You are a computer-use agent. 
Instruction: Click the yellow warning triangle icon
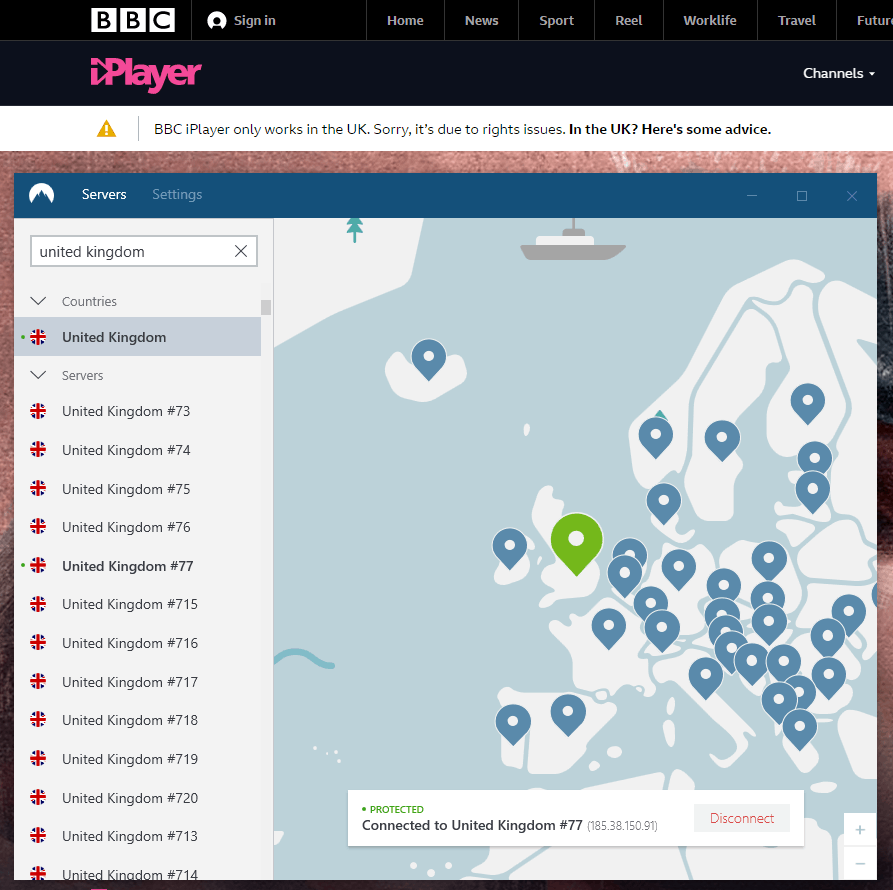point(106,129)
